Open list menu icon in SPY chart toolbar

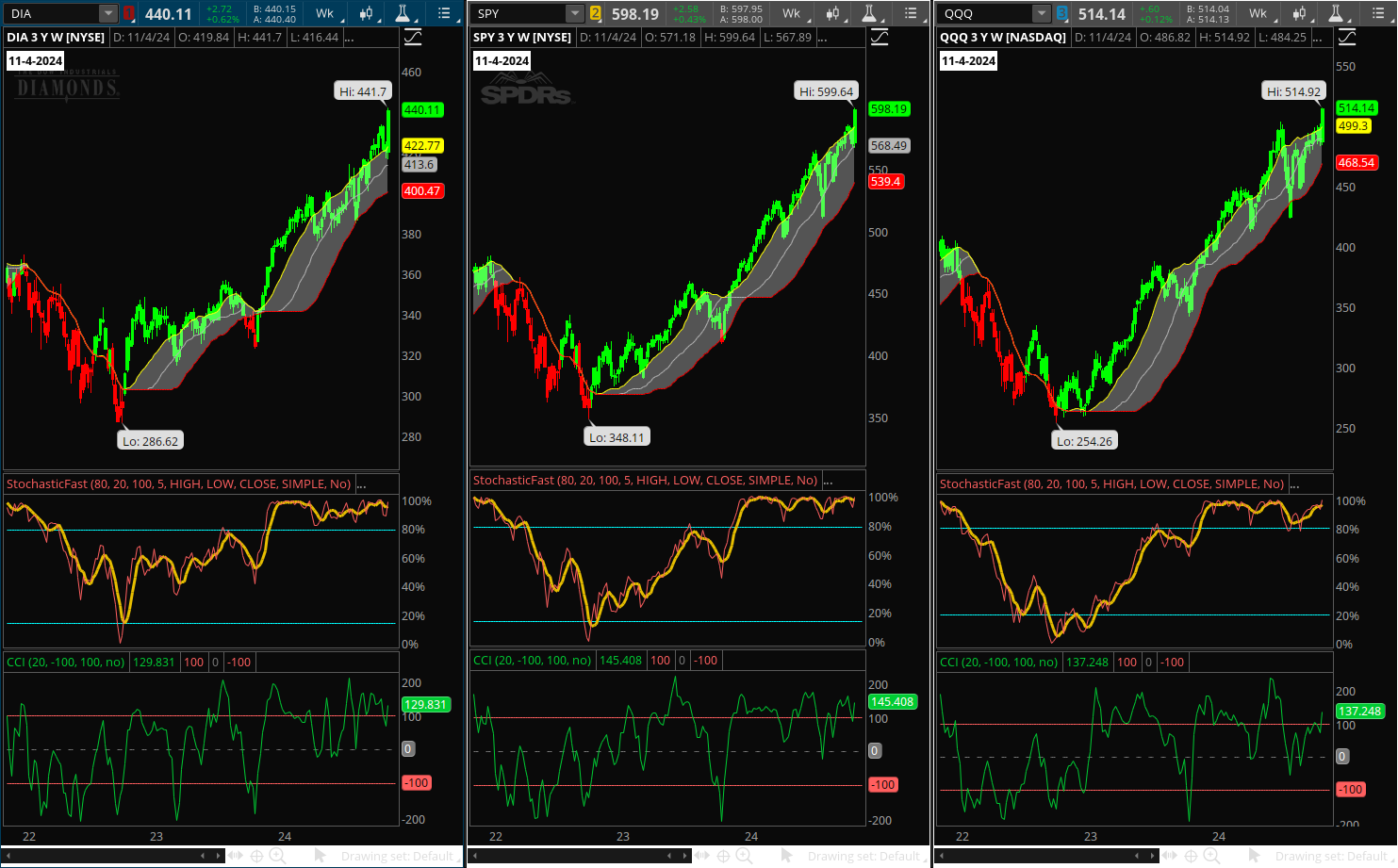[911, 13]
